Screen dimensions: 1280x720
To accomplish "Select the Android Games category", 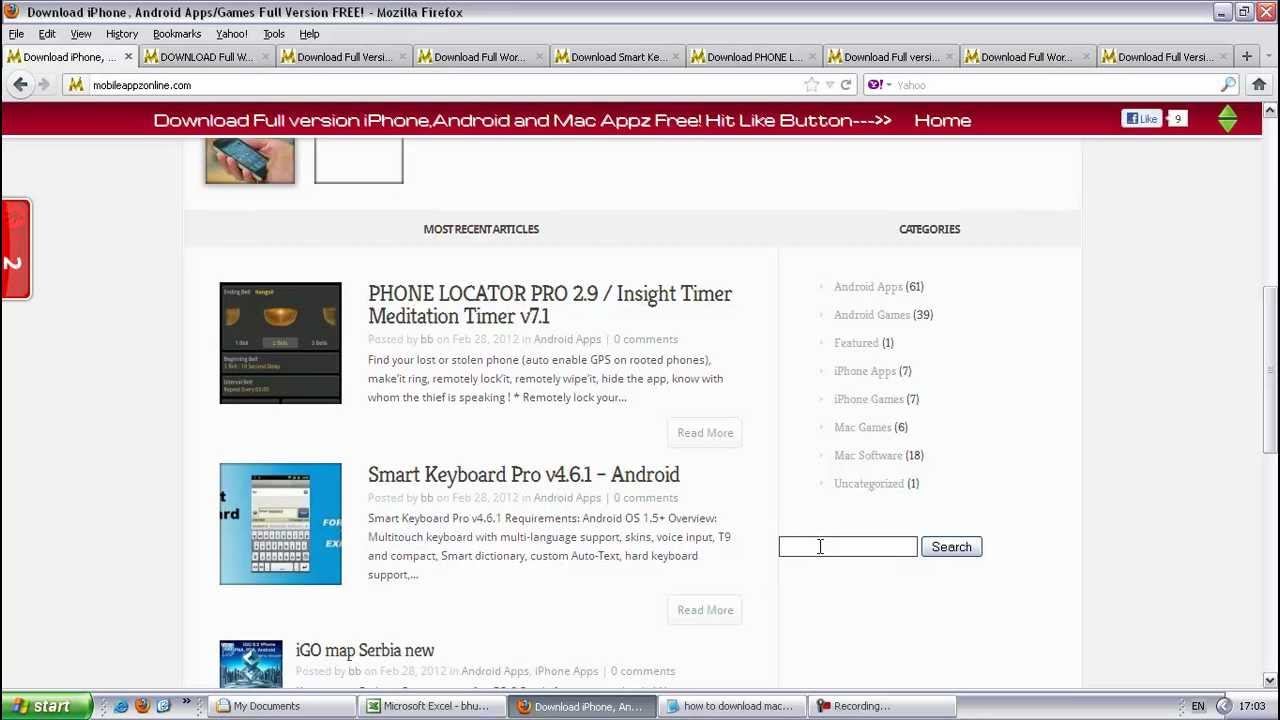I will (x=872, y=315).
